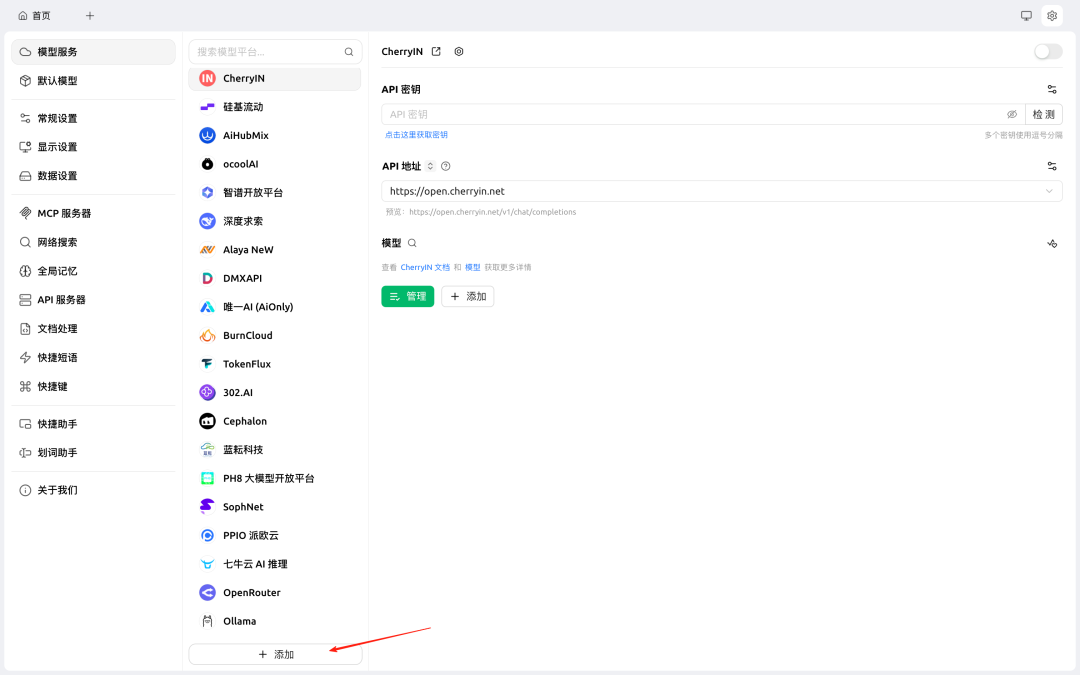1080x675 pixels.
Task: Toggle API key visibility eye icon
Action: (x=1012, y=114)
